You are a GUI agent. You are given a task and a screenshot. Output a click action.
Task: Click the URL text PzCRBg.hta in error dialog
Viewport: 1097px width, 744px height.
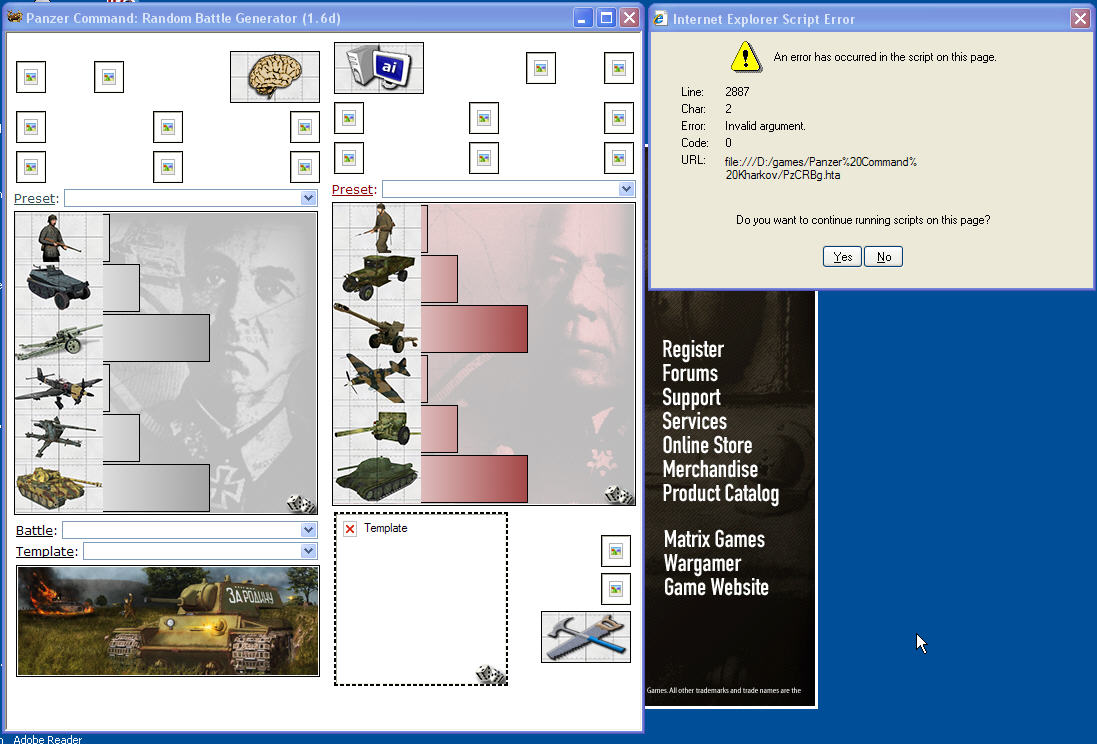(x=821, y=168)
